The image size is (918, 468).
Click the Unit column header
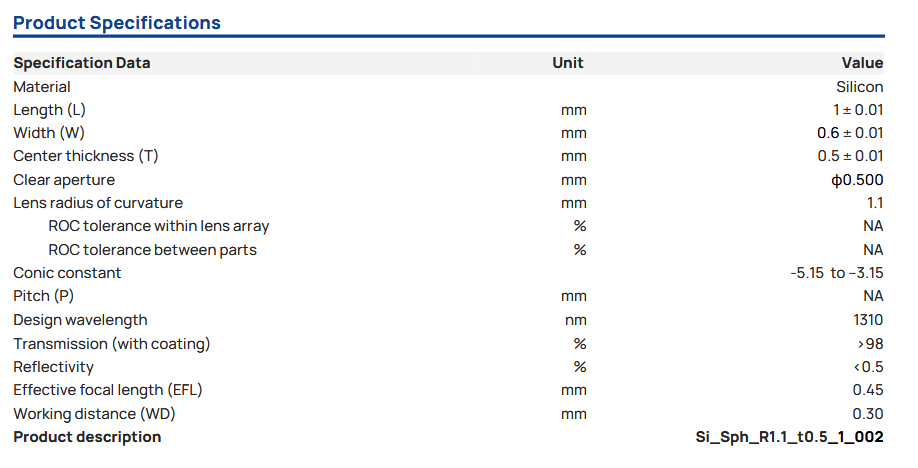coord(568,63)
